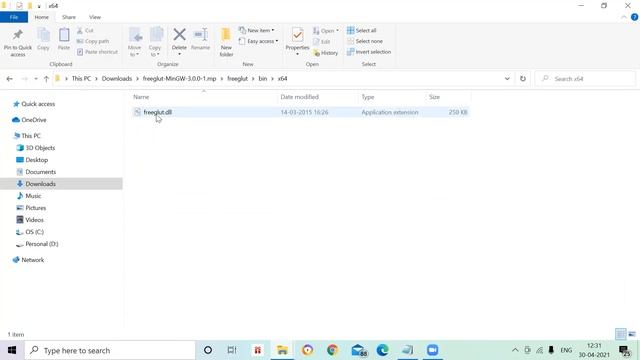Open Music in navigation pane
Image resolution: width=640 pixels, height=360 pixels.
click(33, 196)
